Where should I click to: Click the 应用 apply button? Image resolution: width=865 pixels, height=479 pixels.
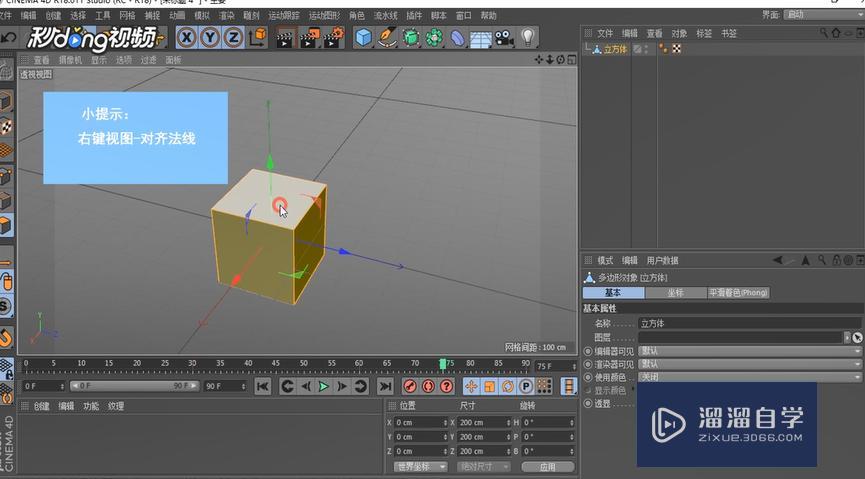point(548,467)
